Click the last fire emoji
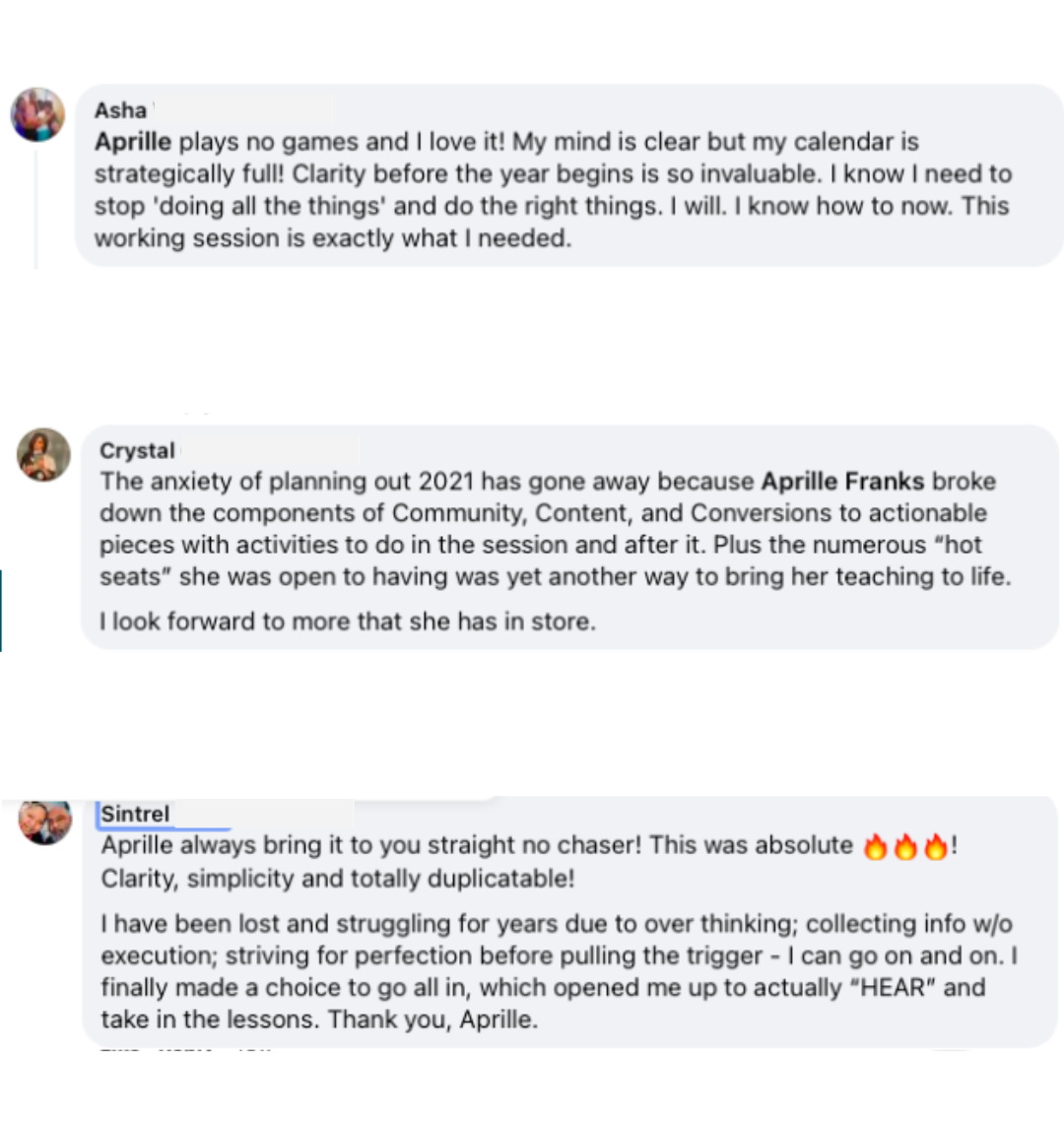The width and height of the screenshot is (1064, 1121). [935, 846]
